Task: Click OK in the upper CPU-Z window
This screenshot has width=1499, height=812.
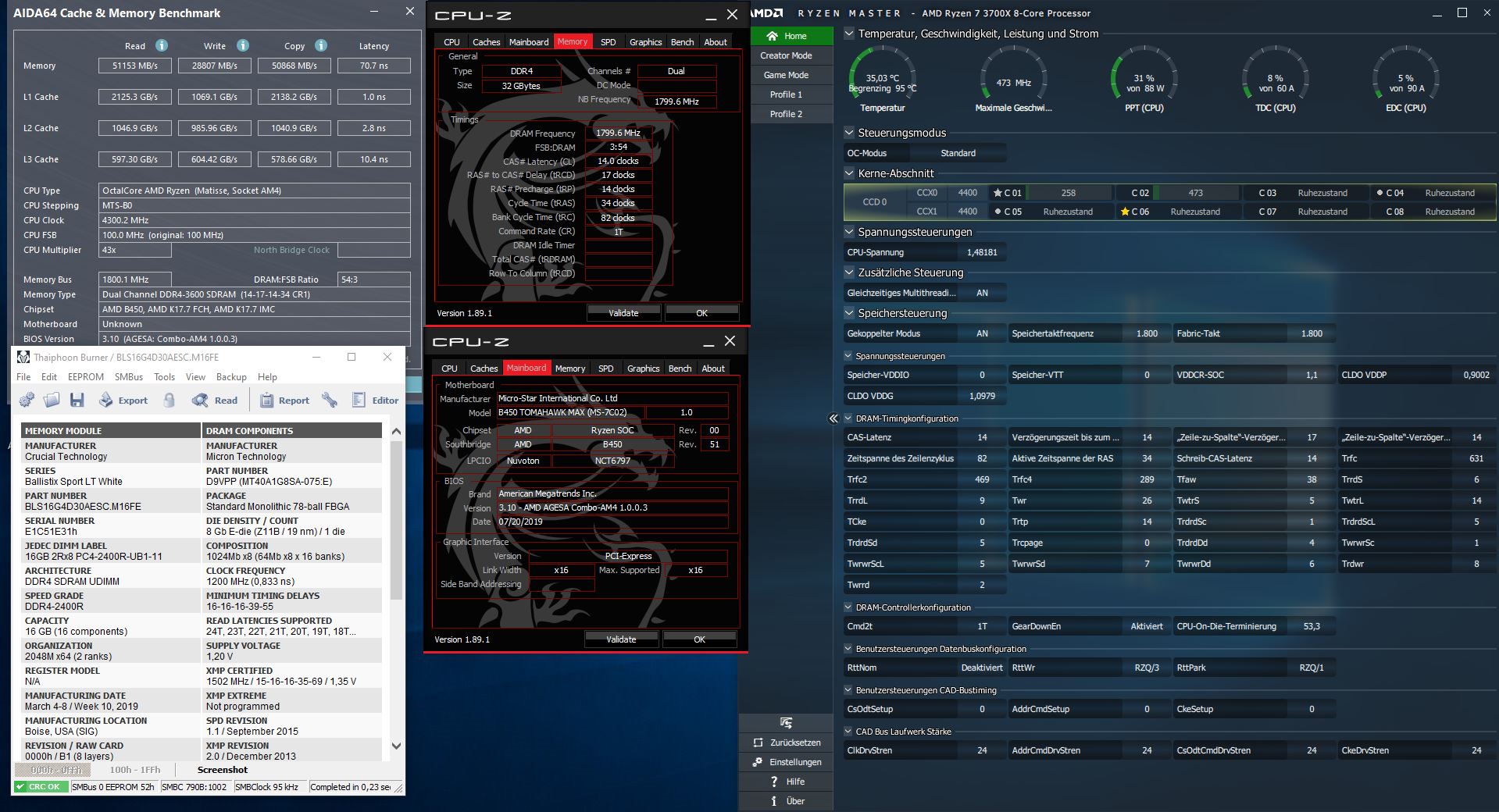Action: 701,313
